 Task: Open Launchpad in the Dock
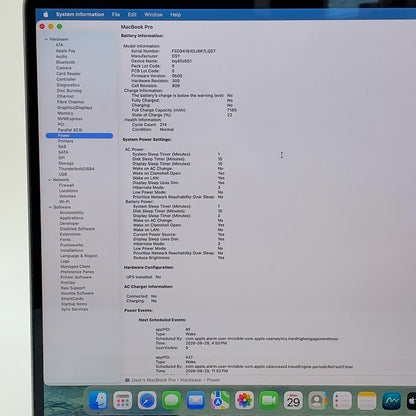122,400
